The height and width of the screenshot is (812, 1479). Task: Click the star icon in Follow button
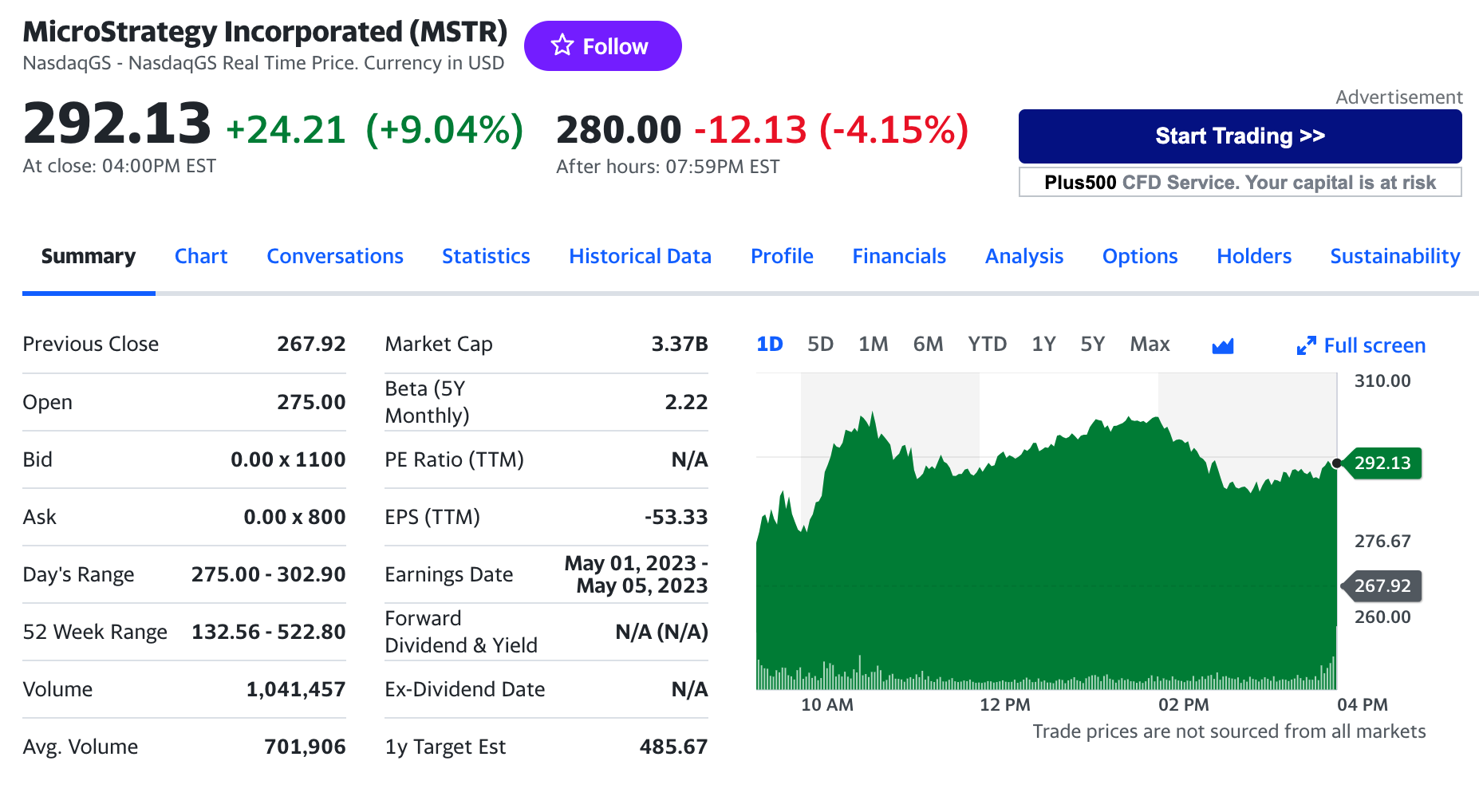pos(562,45)
